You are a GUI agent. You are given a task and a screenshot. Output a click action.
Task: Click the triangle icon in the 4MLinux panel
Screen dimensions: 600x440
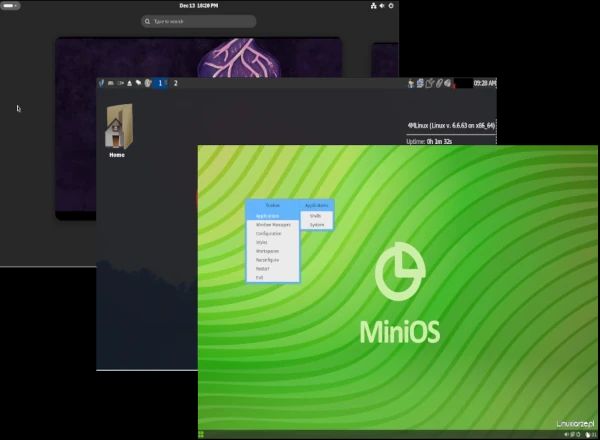pos(129,83)
